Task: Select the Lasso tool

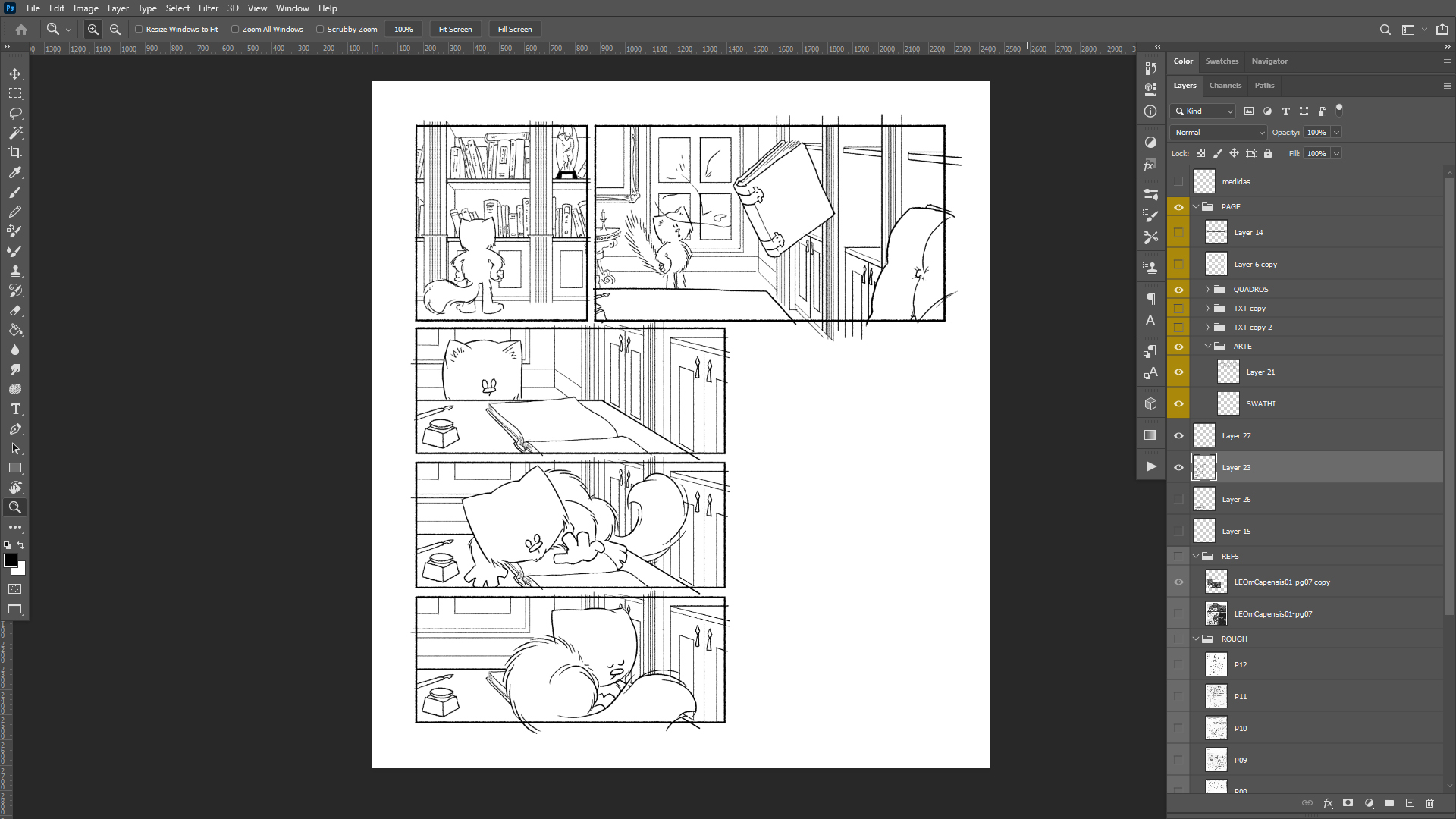Action: [15, 113]
